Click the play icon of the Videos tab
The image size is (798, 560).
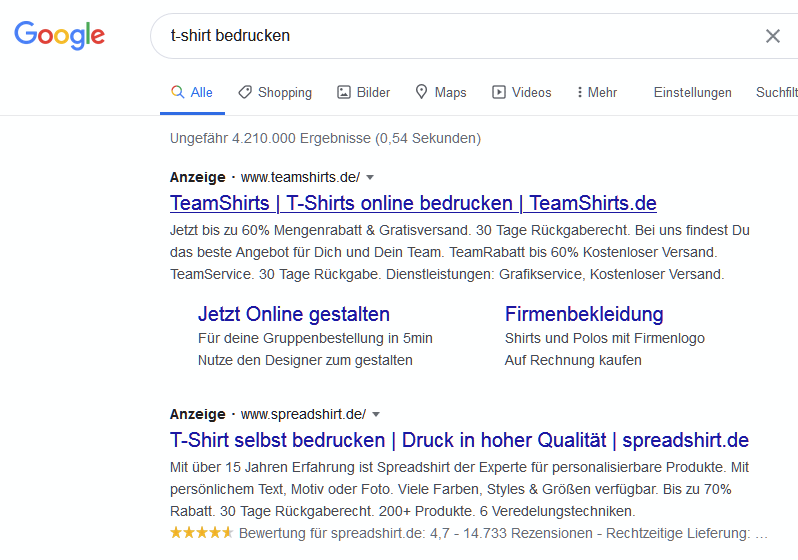(499, 92)
